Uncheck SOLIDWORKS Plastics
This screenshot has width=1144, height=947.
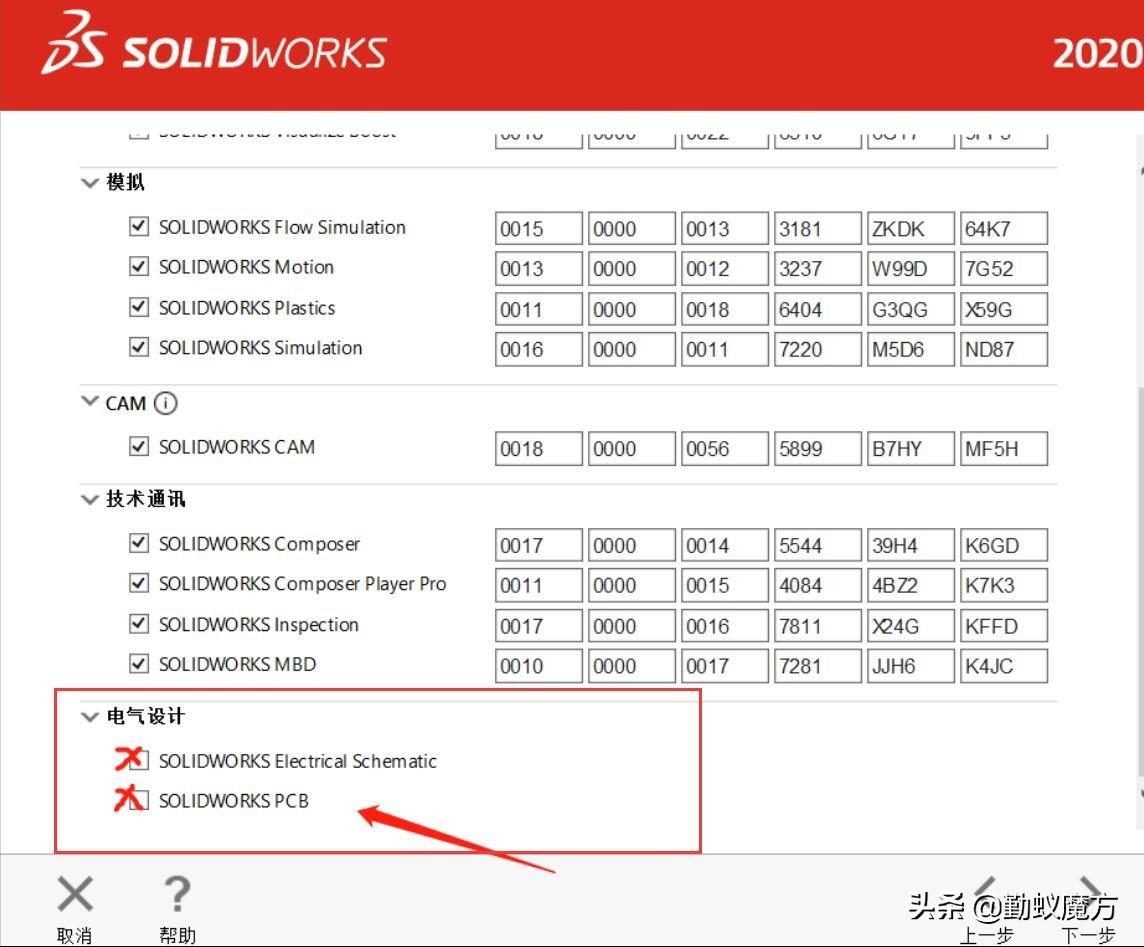139,308
